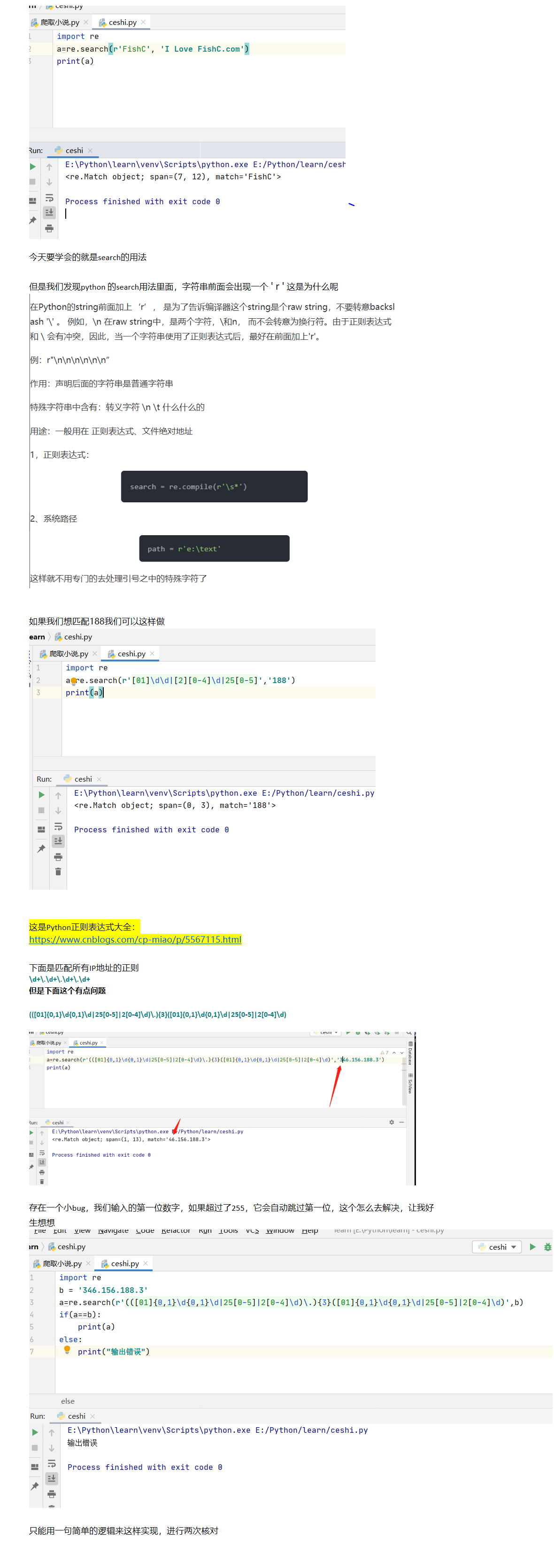
Task: Open restore layout icon in the FishC Run panel
Action: click(x=33, y=201)
